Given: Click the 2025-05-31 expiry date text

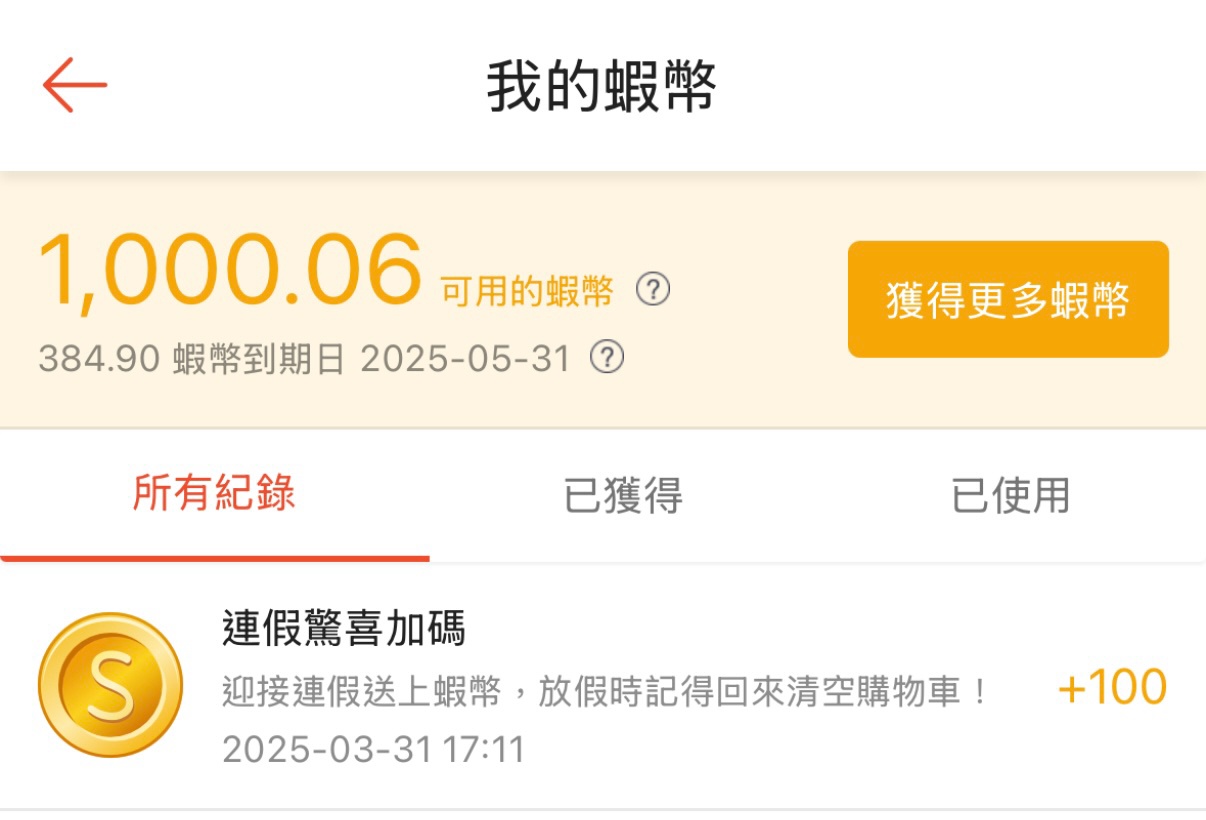Looking at the screenshot, I should pos(465,358).
